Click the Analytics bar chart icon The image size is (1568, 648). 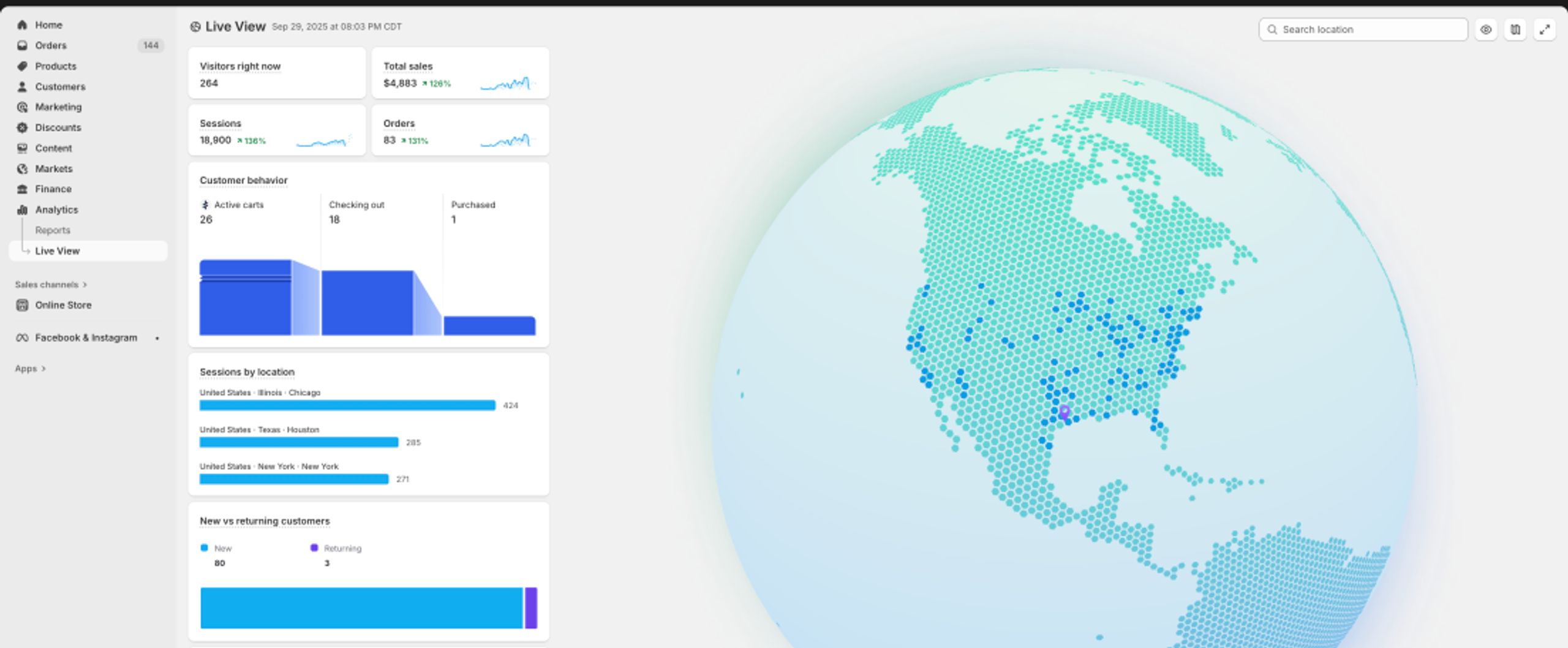tap(22, 209)
